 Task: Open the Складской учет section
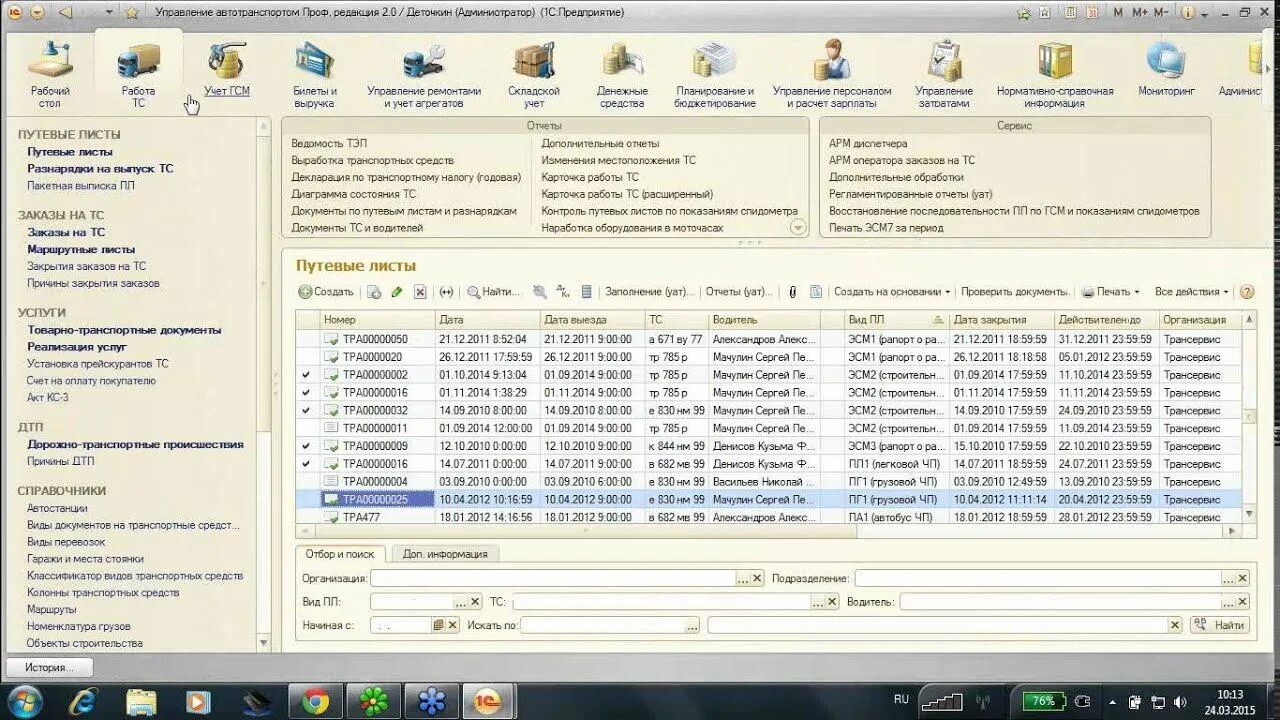(534, 75)
